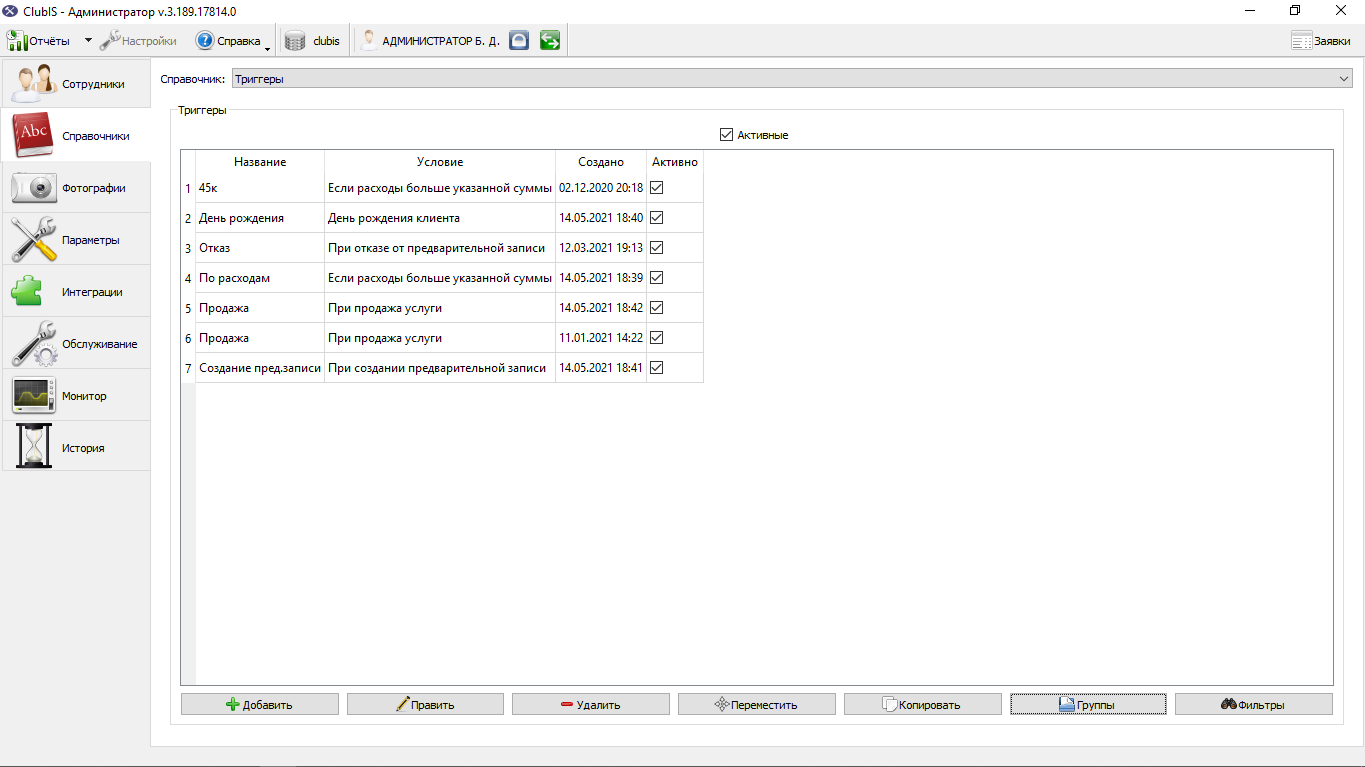1365x767 pixels.
Task: Click the green switch user icon
Action: pyautogui.click(x=549, y=41)
